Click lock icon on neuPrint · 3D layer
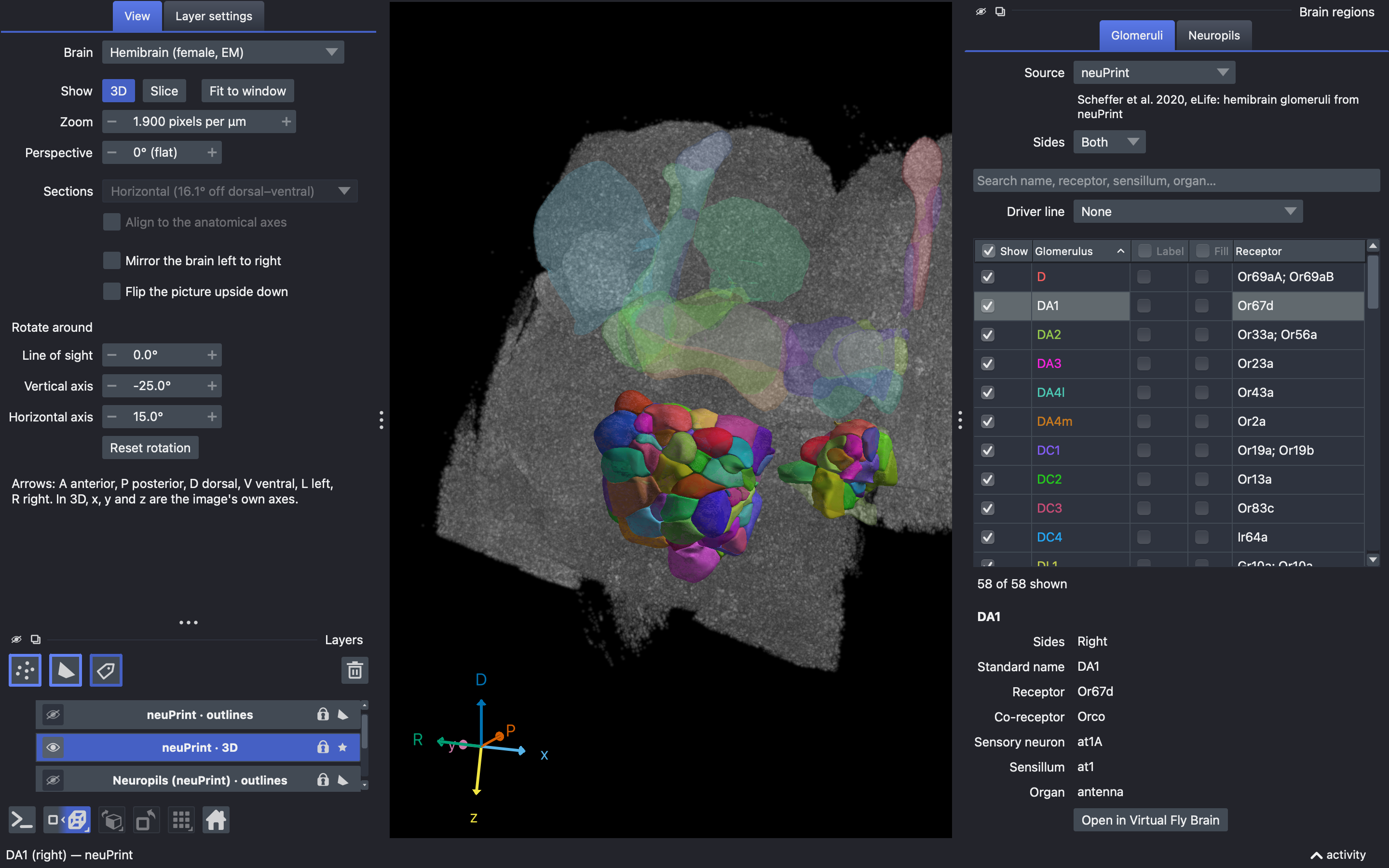This screenshot has height=868, width=1389. point(323,747)
